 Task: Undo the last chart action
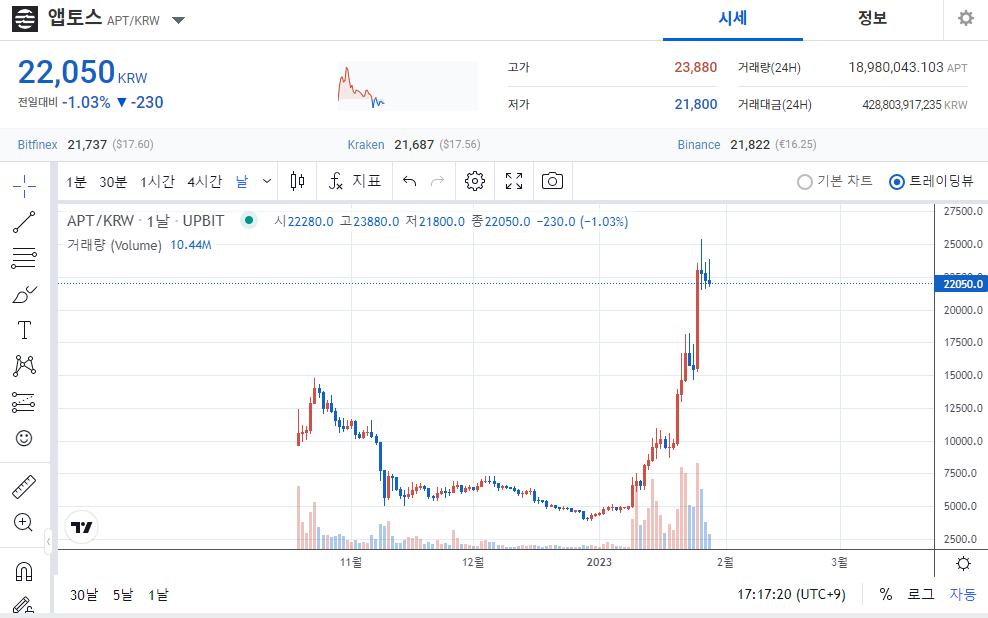410,181
